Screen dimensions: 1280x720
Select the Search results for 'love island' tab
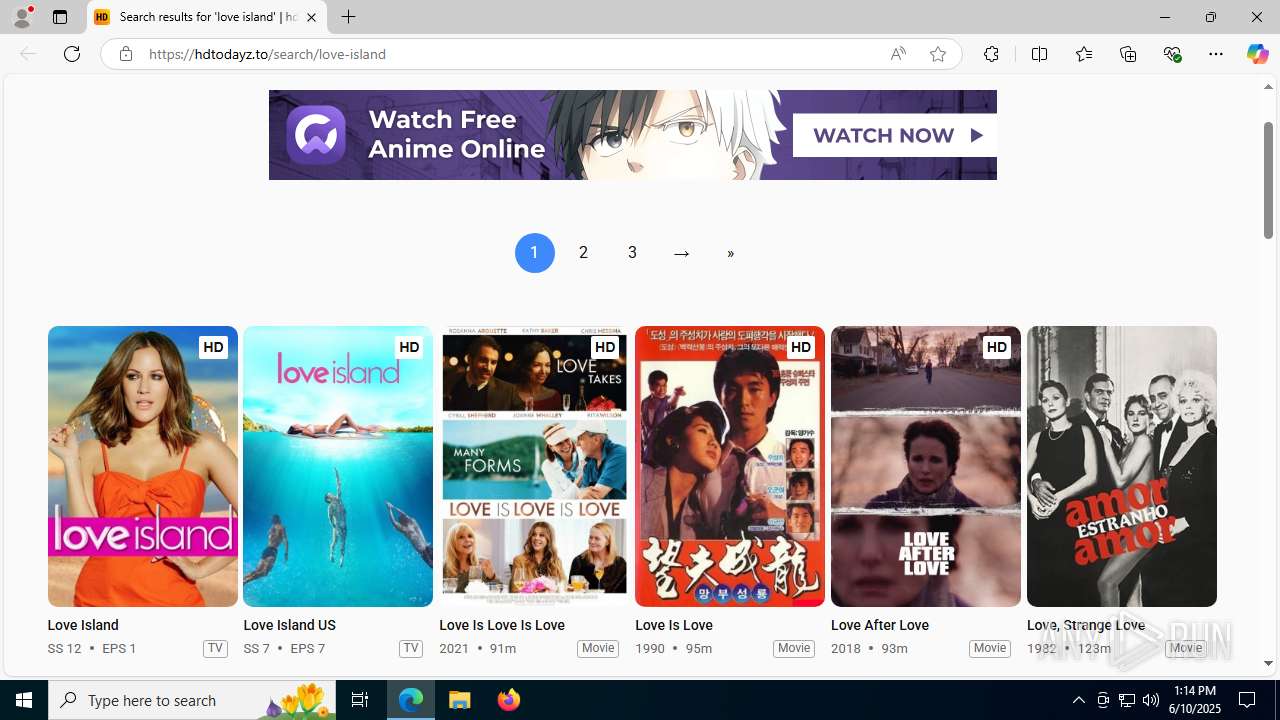[x=207, y=17]
